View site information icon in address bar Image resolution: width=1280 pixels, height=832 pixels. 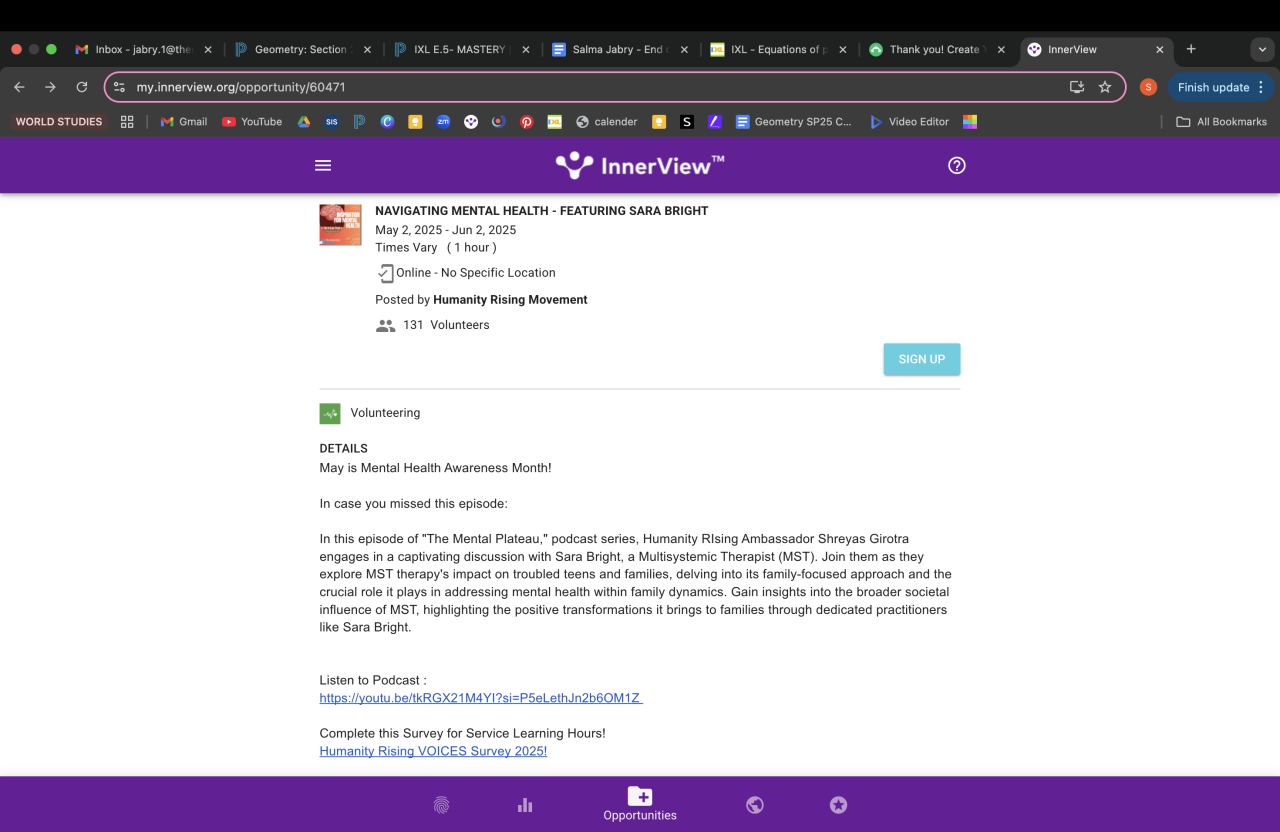coord(120,87)
